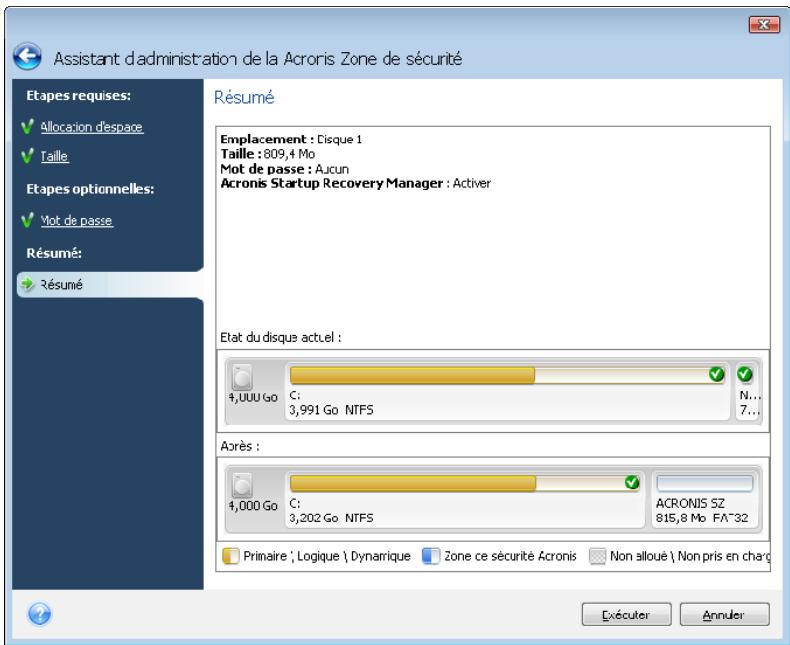
Task: Open the Mot de passe step
Action: (77, 221)
